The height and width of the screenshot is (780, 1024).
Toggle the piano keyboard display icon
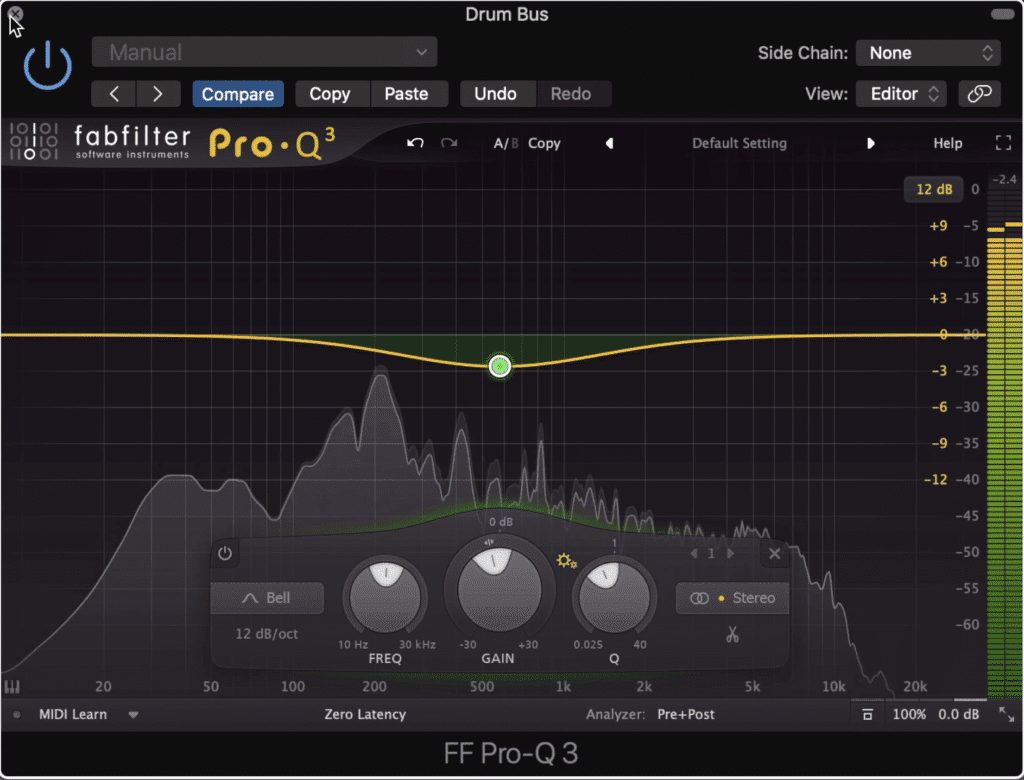12,687
